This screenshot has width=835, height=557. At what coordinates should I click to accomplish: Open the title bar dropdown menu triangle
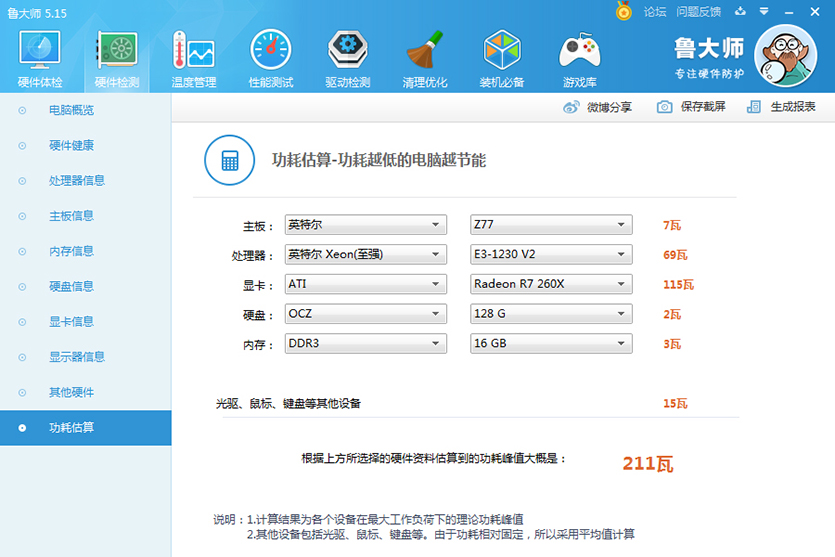click(x=764, y=11)
